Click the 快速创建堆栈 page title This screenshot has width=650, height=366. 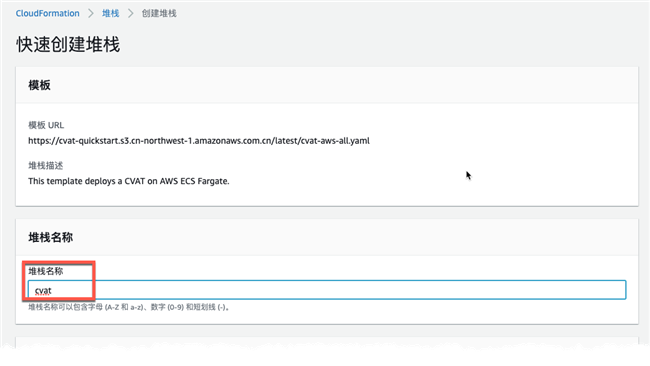[x=68, y=44]
